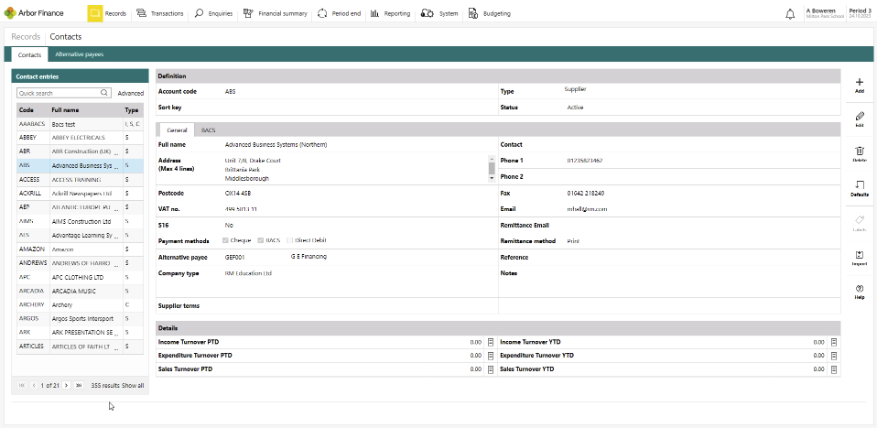Open the Period end menu
This screenshot has width=879, height=430.
[339, 13]
